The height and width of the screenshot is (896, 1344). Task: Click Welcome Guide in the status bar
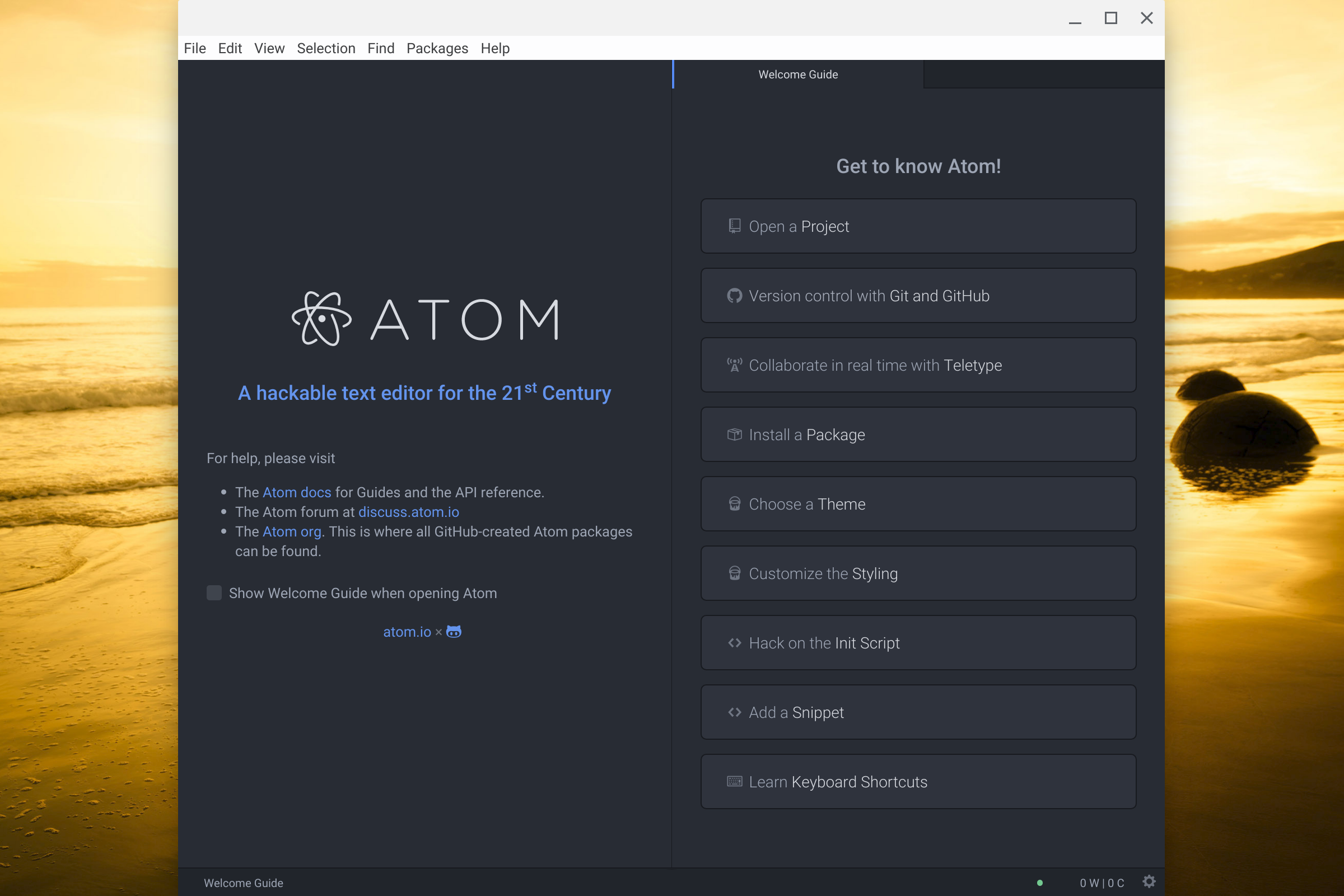pyautogui.click(x=244, y=883)
